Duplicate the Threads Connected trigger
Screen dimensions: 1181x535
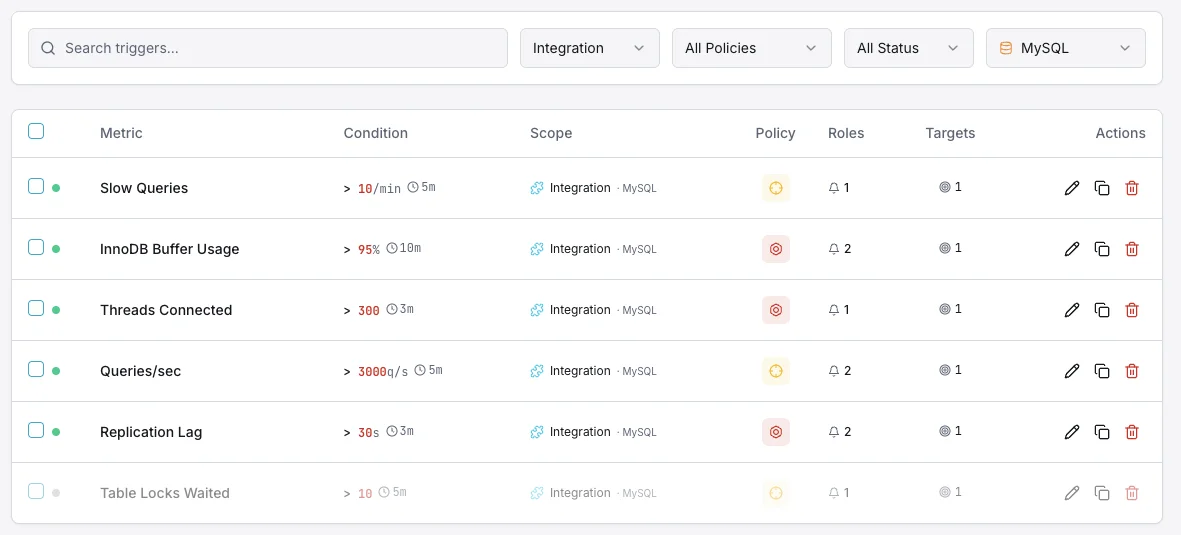click(x=1102, y=310)
